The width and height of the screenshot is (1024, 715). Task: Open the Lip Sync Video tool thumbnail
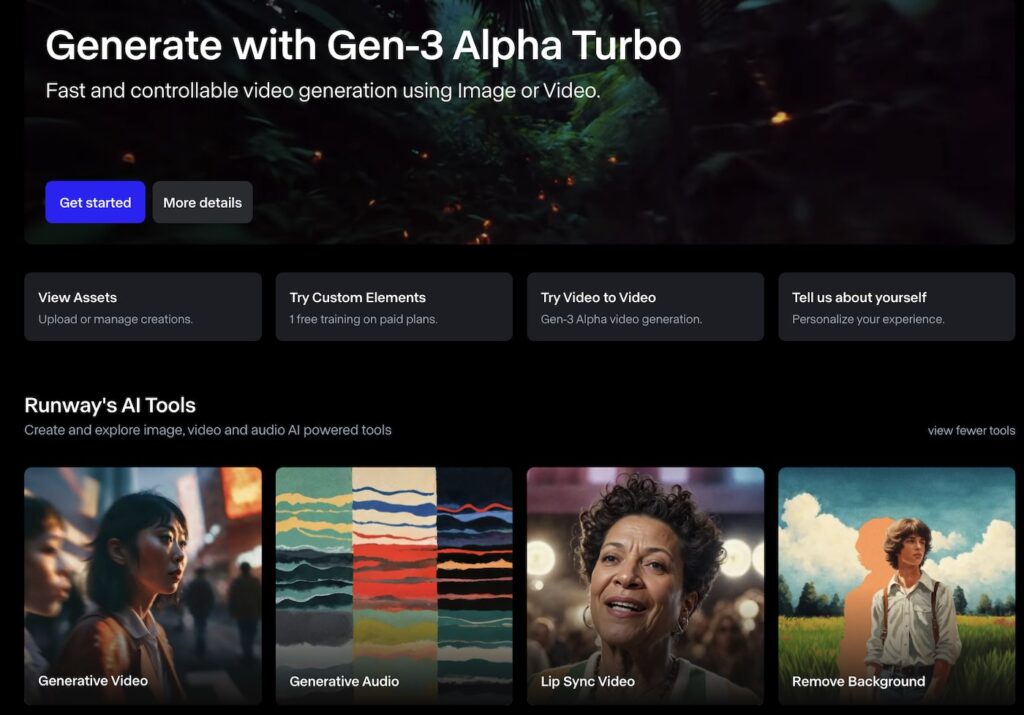(x=645, y=570)
